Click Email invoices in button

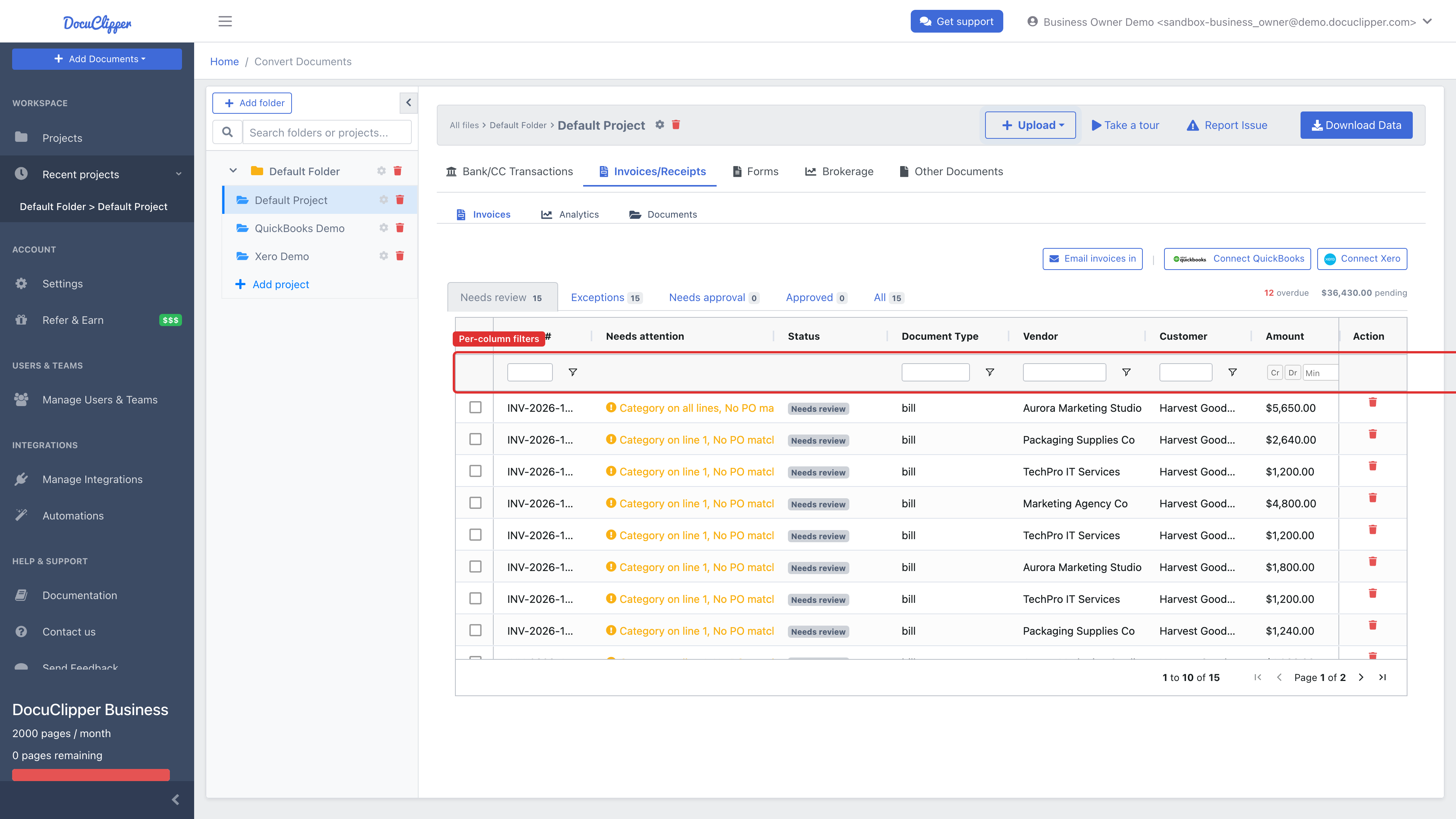[x=1092, y=259]
